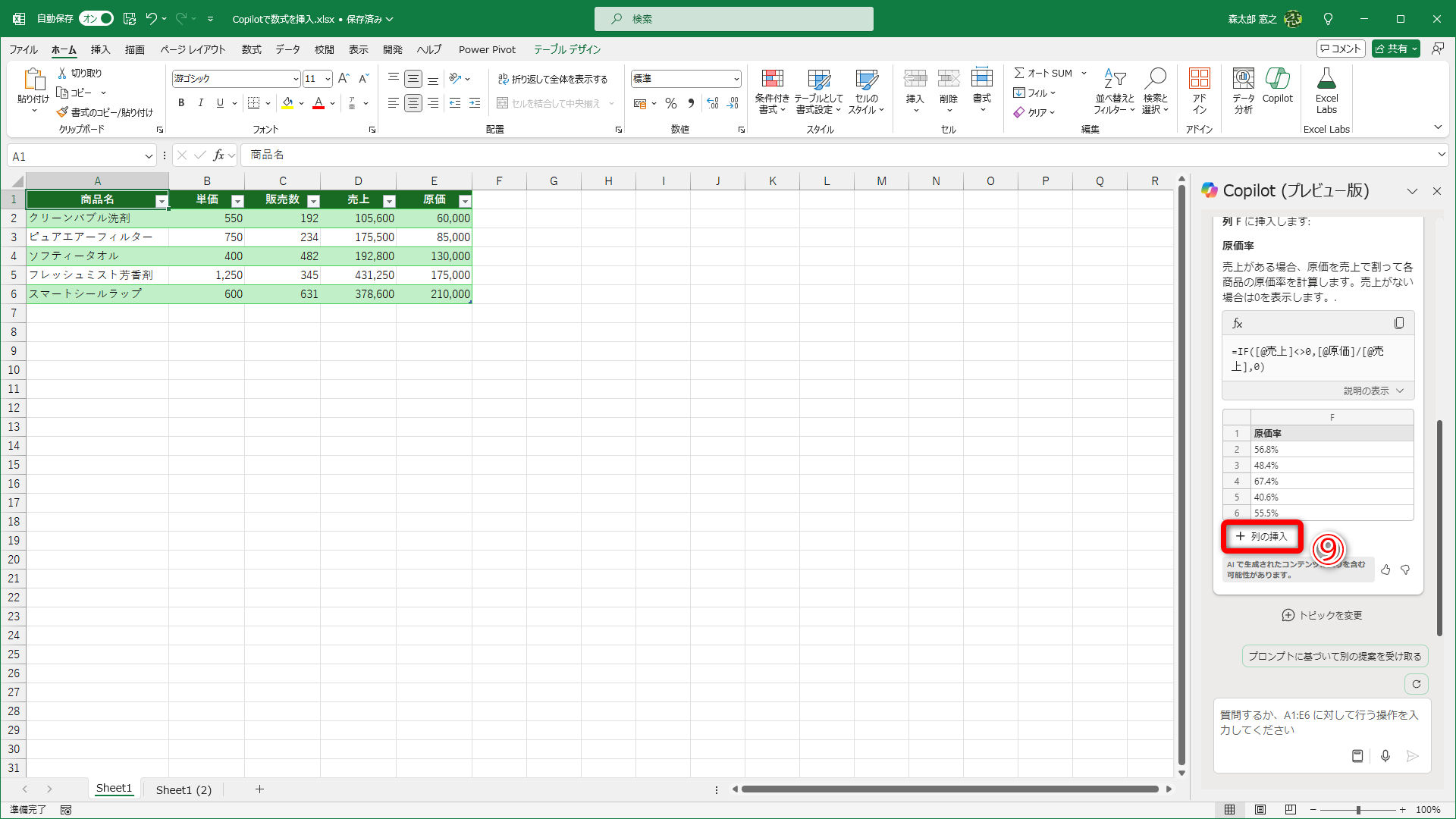The width and height of the screenshot is (1456, 819).
Task: Click the zoom slider in status bar
Action: pos(1357,810)
